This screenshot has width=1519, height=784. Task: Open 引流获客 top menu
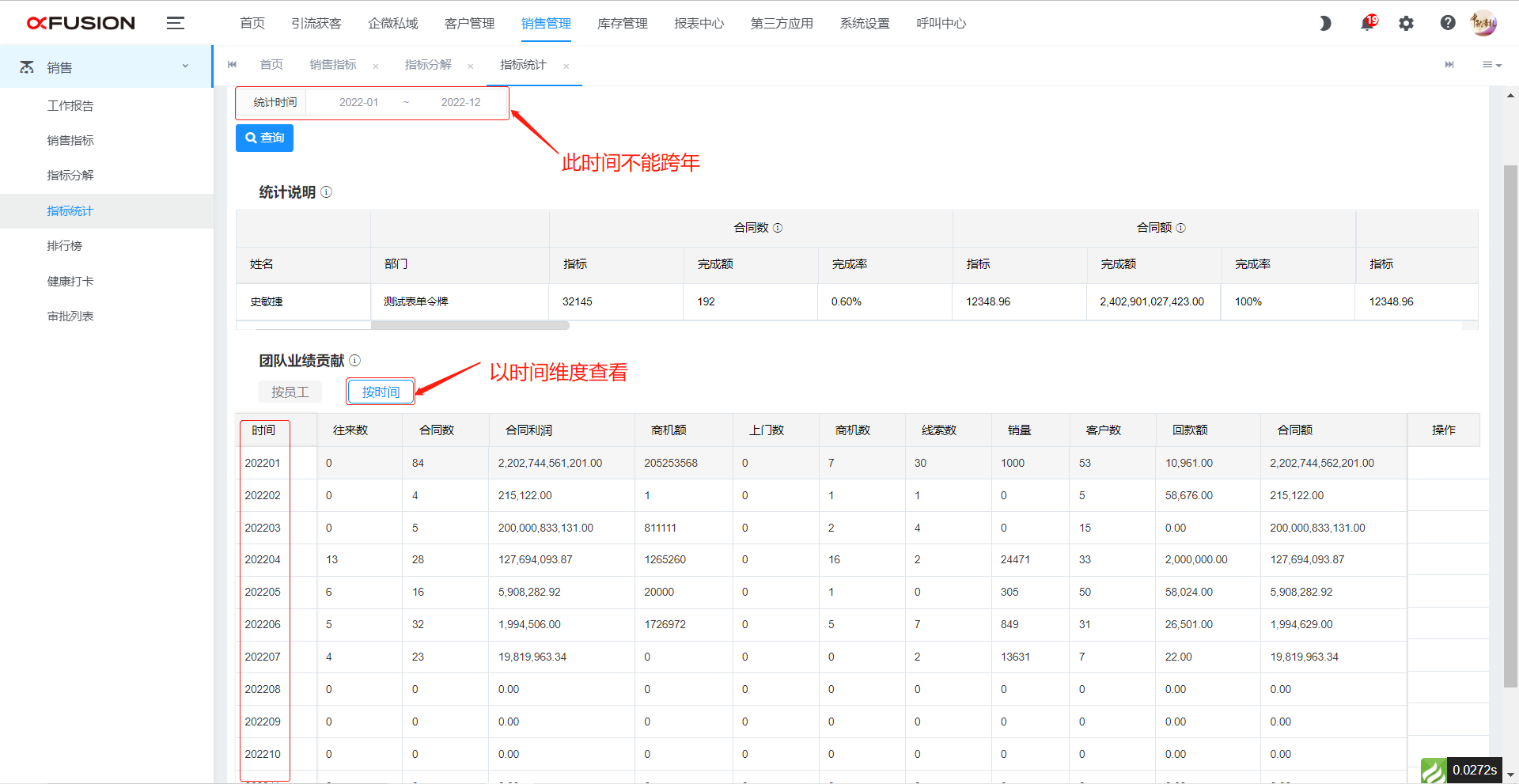point(316,24)
